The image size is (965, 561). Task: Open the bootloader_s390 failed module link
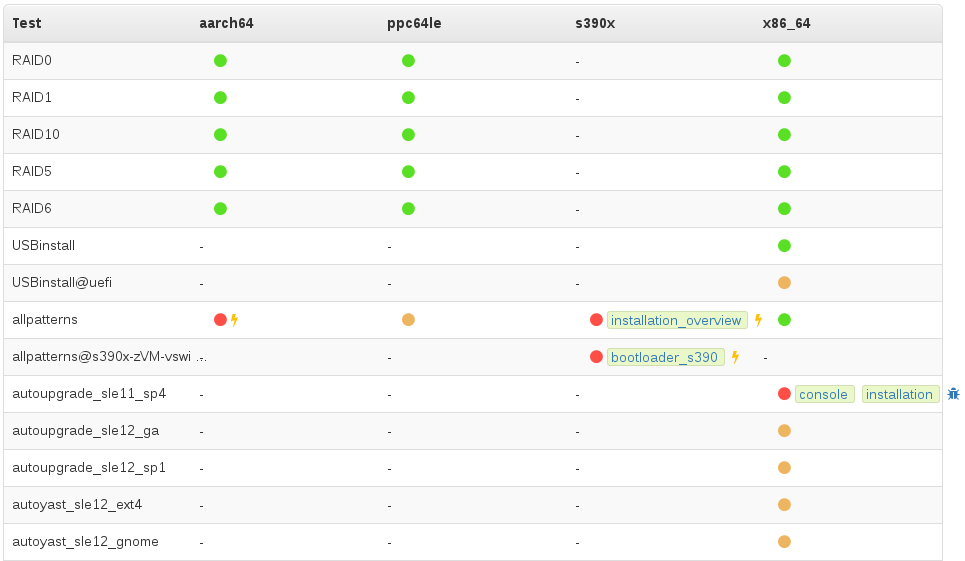tap(665, 357)
